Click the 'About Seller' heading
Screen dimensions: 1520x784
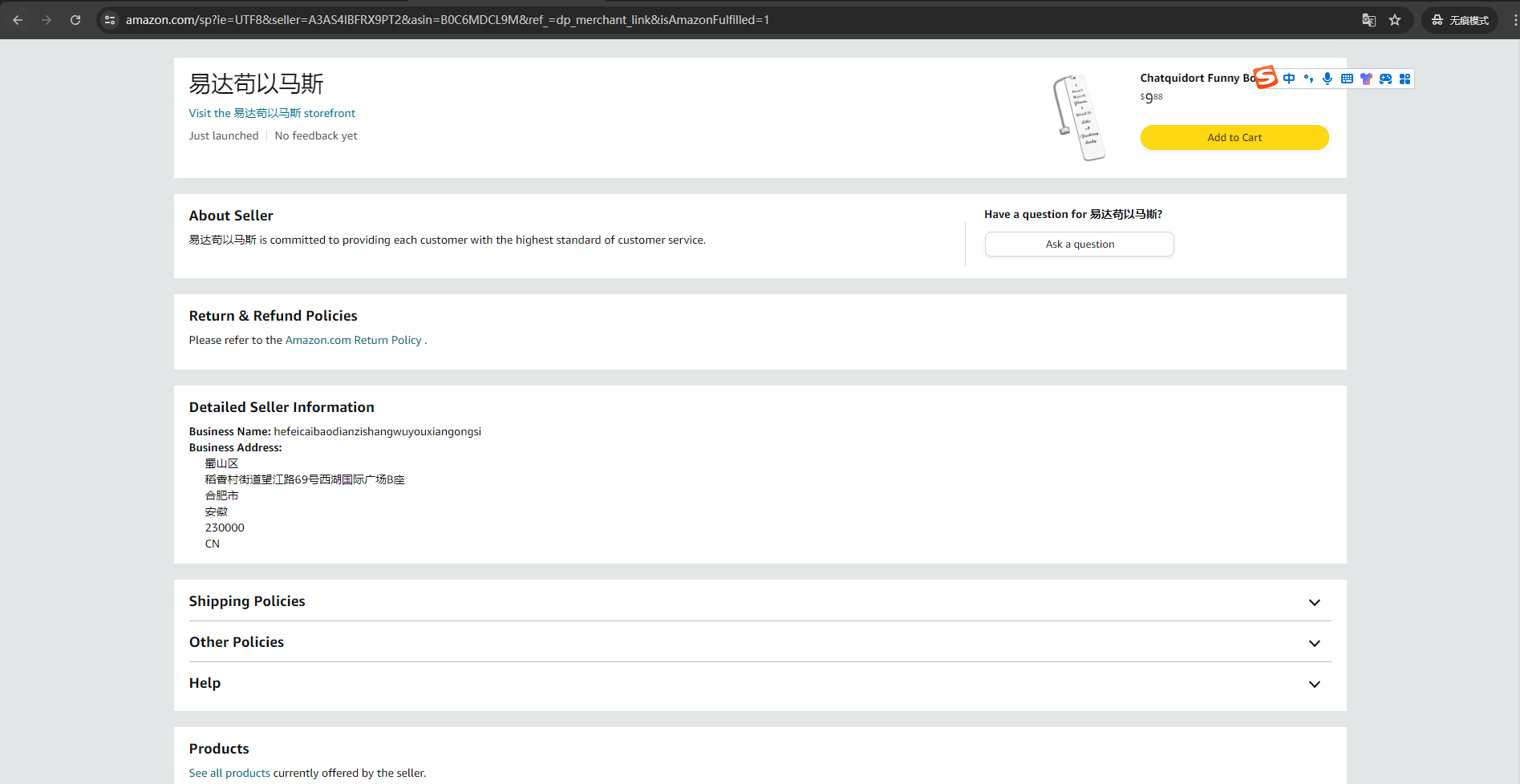pos(231,216)
